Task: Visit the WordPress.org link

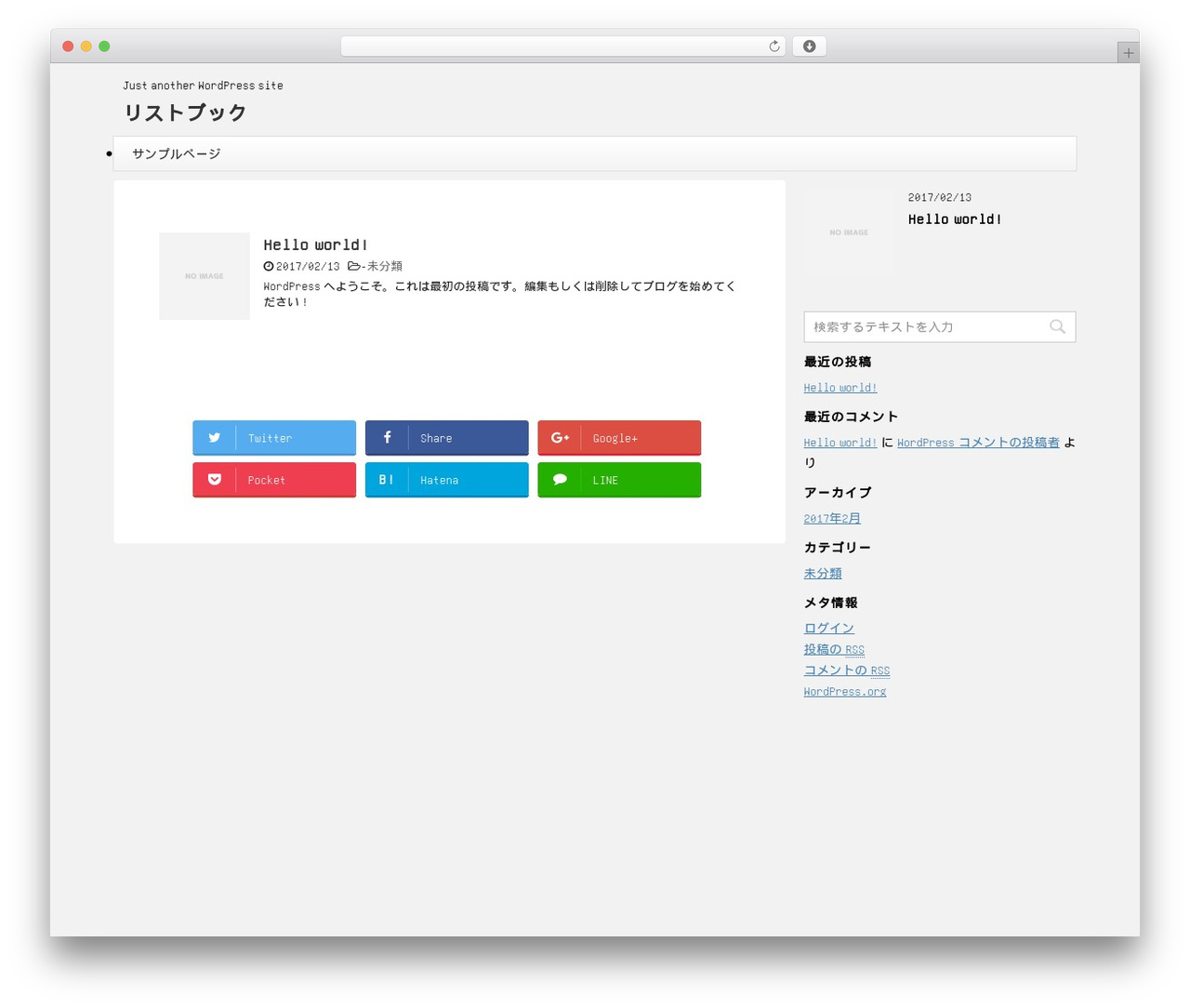Action: point(845,692)
